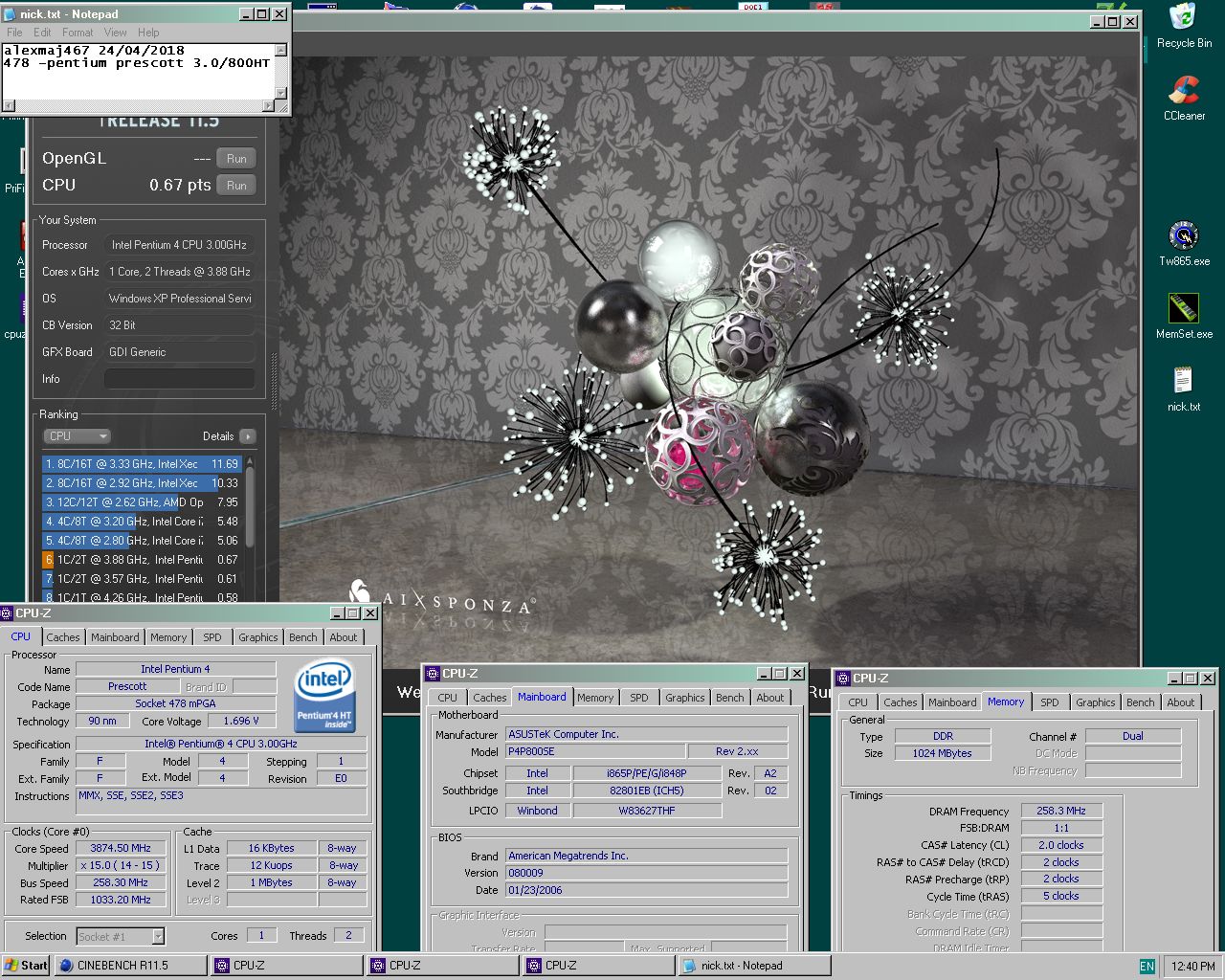Click title bar icon of CPU-Z CPU window
Screen dimensions: 1225x980
coord(7,612)
